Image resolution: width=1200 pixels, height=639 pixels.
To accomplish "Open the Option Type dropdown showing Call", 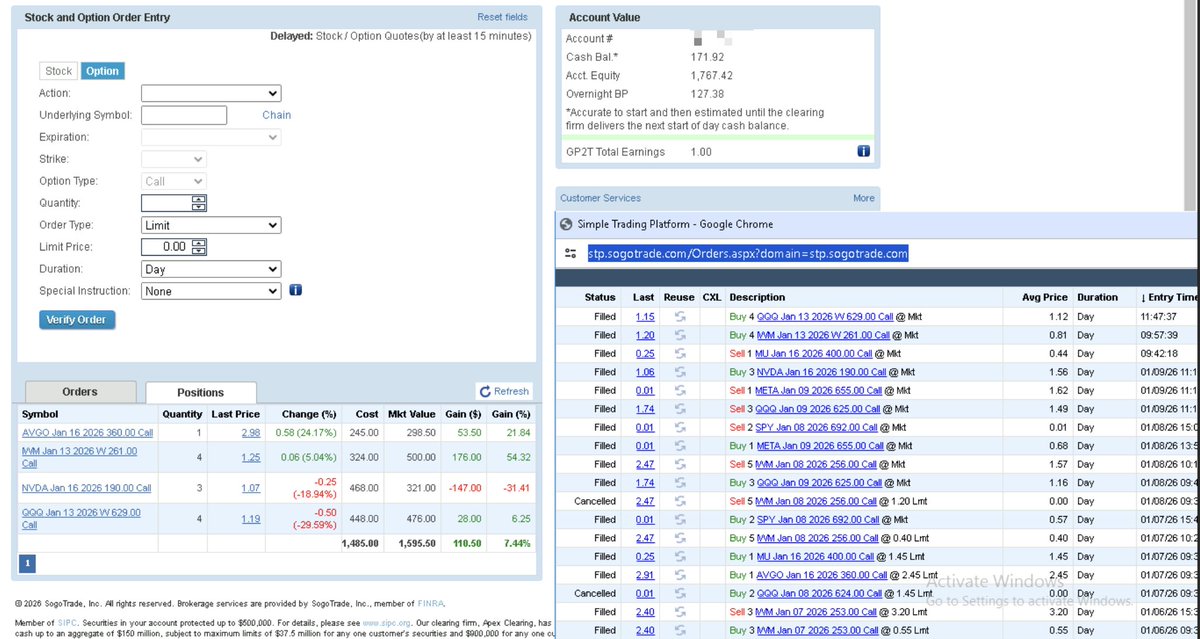I will pyautogui.click(x=174, y=181).
